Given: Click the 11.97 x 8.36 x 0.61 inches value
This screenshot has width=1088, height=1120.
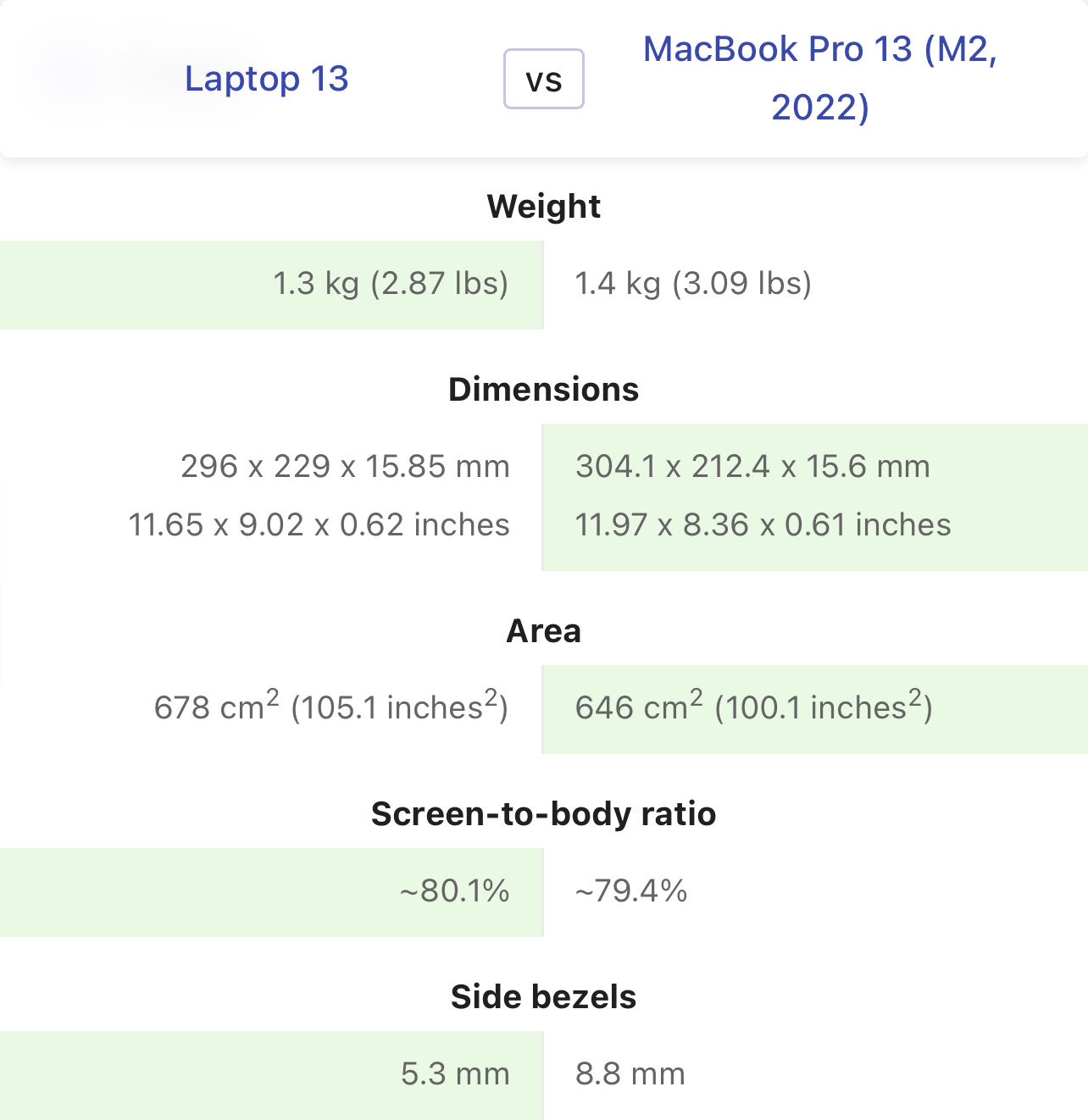Looking at the screenshot, I should pyautogui.click(x=763, y=525).
